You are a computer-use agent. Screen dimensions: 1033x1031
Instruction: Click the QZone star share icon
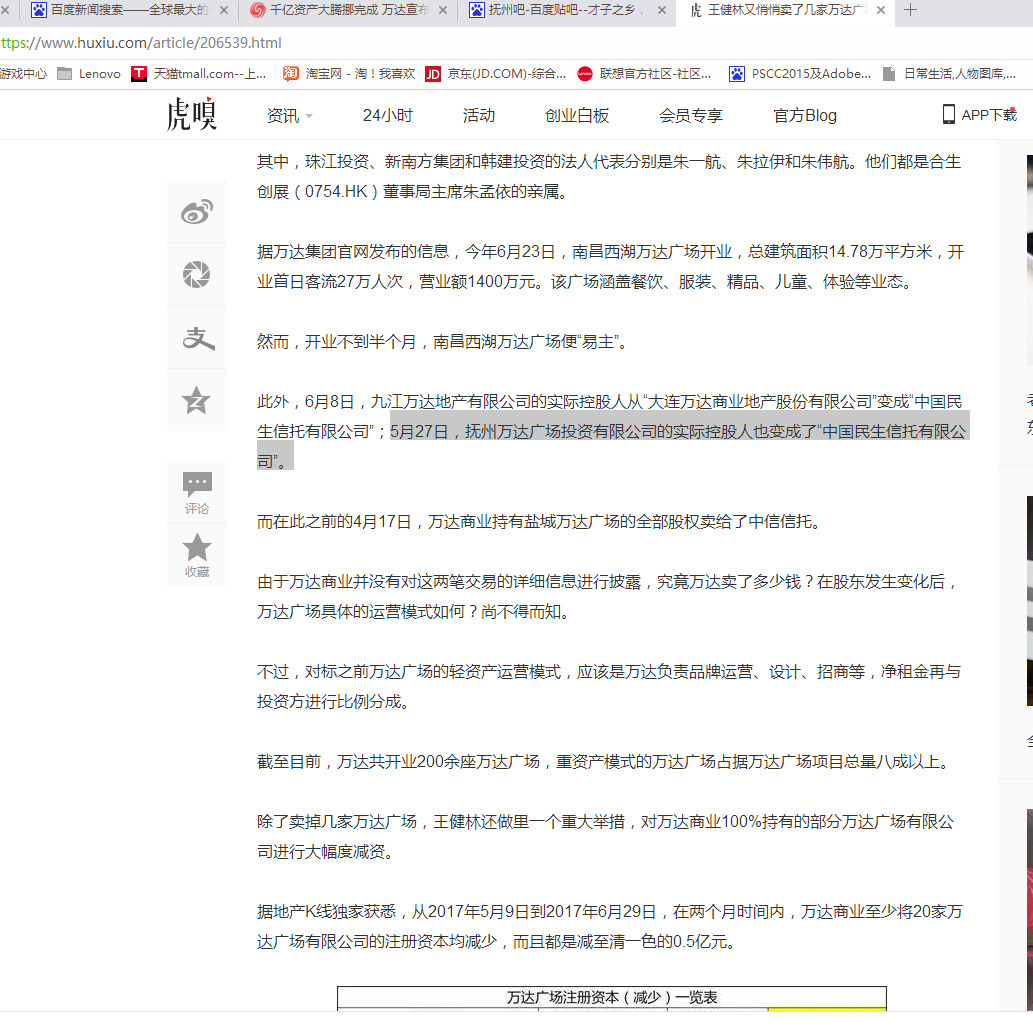pyautogui.click(x=196, y=401)
